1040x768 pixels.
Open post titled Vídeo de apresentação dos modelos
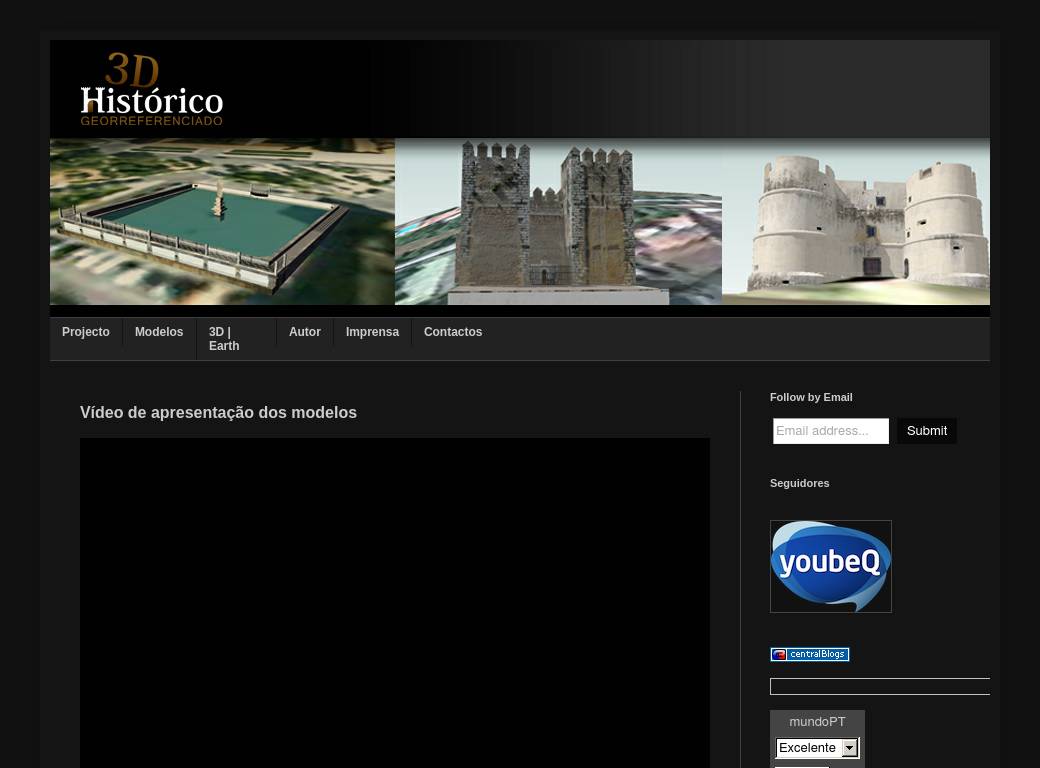[218, 413]
